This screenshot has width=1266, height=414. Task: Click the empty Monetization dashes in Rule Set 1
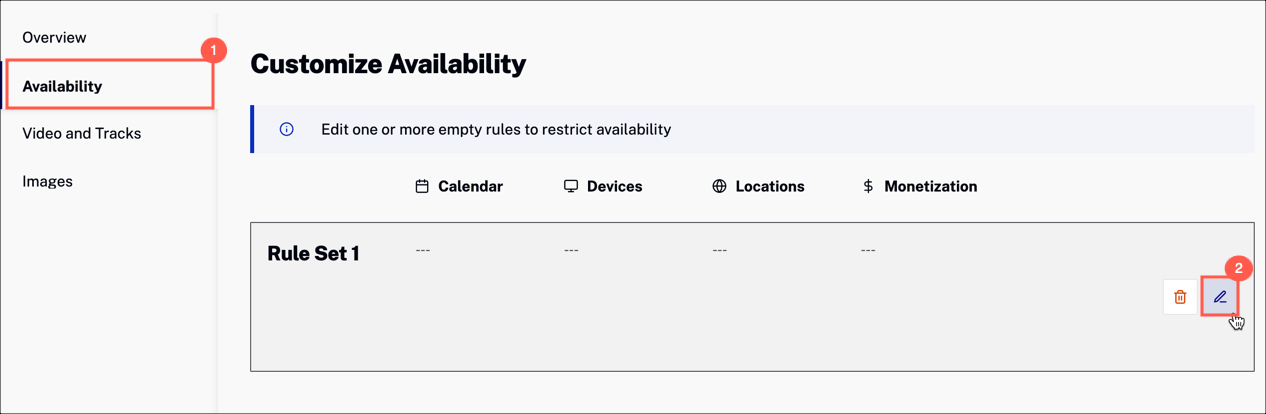coord(868,250)
